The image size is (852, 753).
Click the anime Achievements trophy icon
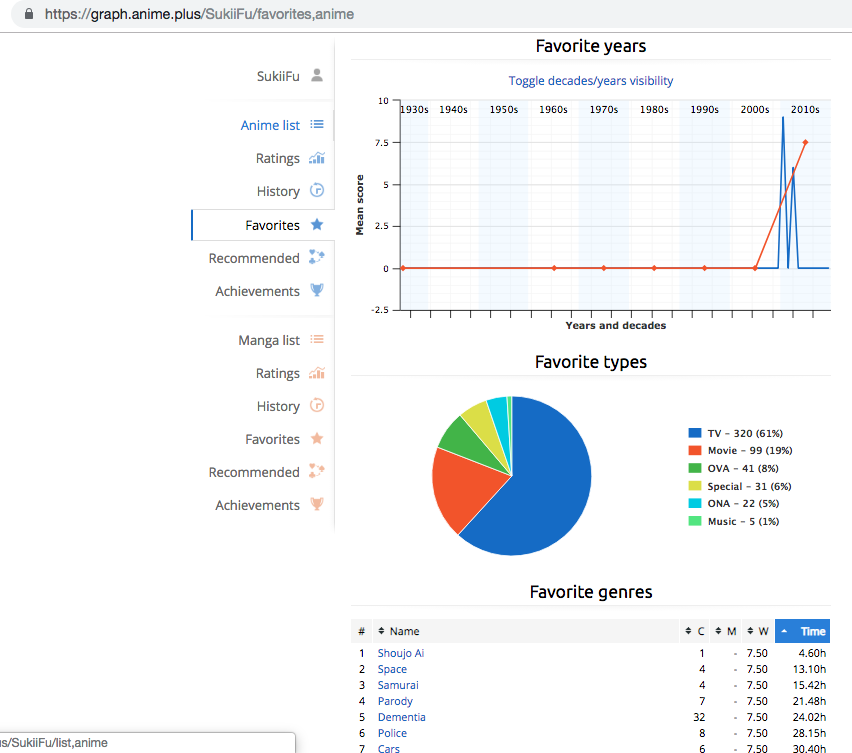click(x=317, y=291)
